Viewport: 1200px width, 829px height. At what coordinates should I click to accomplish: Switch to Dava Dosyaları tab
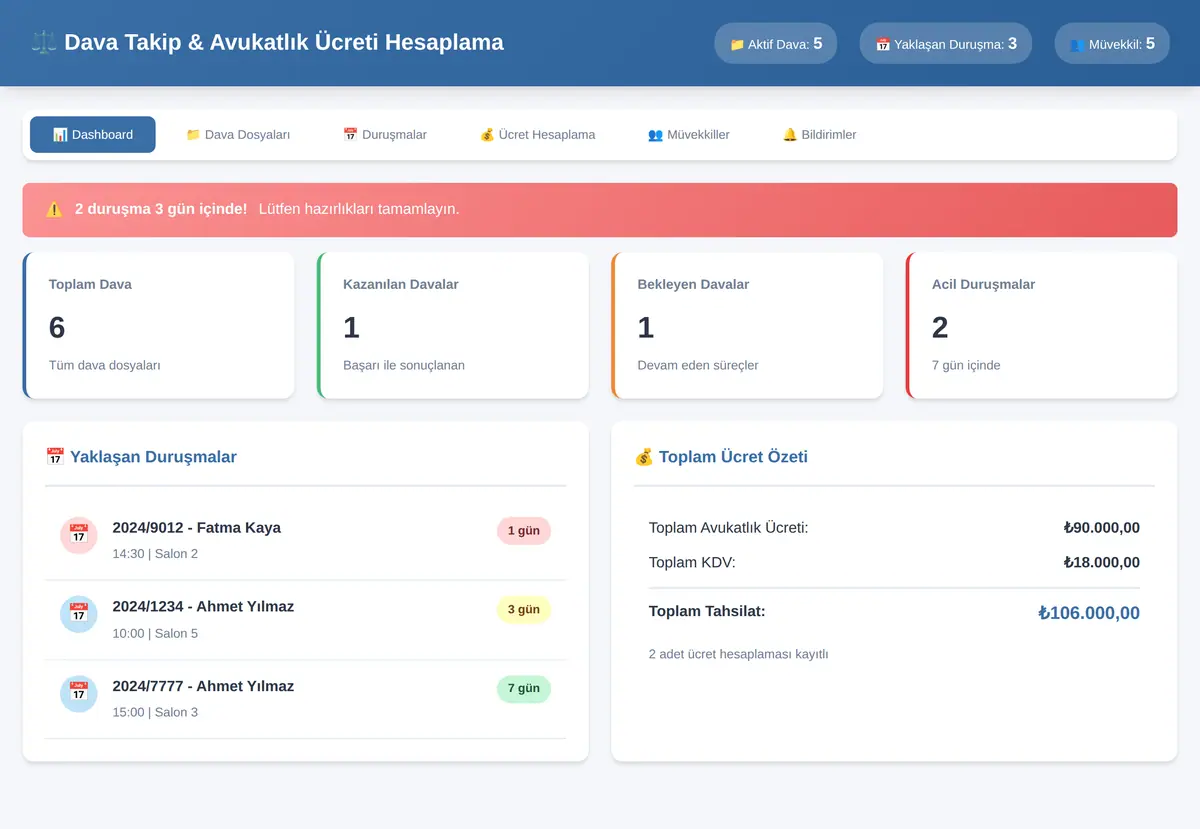pyautogui.click(x=238, y=135)
